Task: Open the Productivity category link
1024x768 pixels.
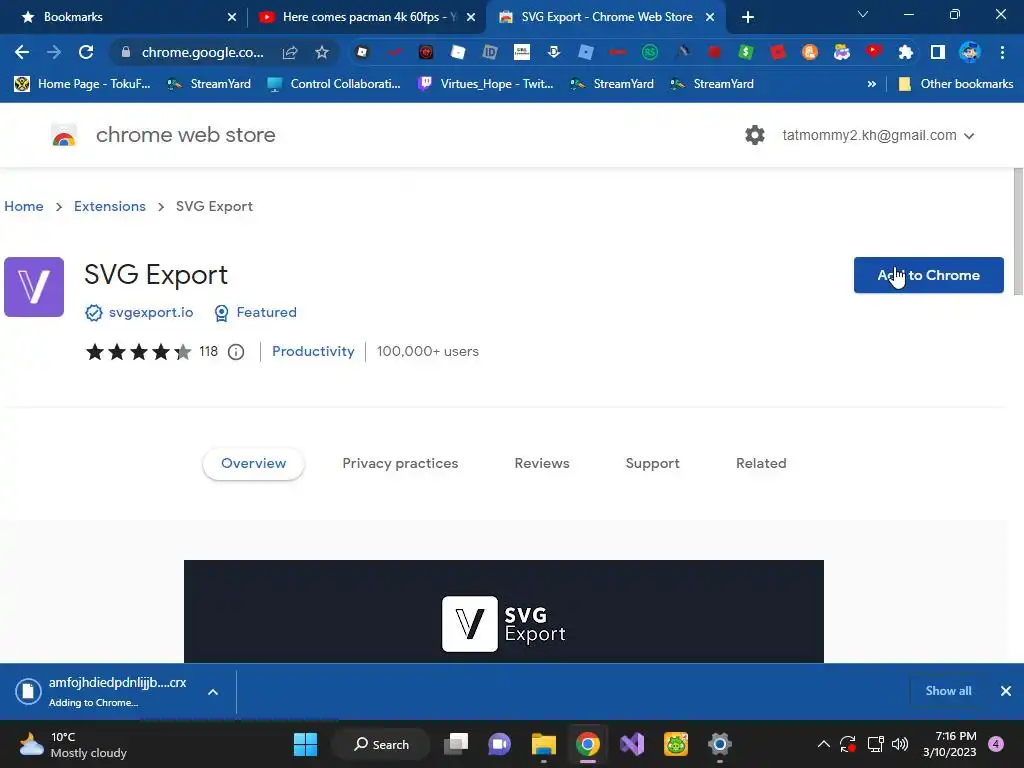Action: coord(313,351)
